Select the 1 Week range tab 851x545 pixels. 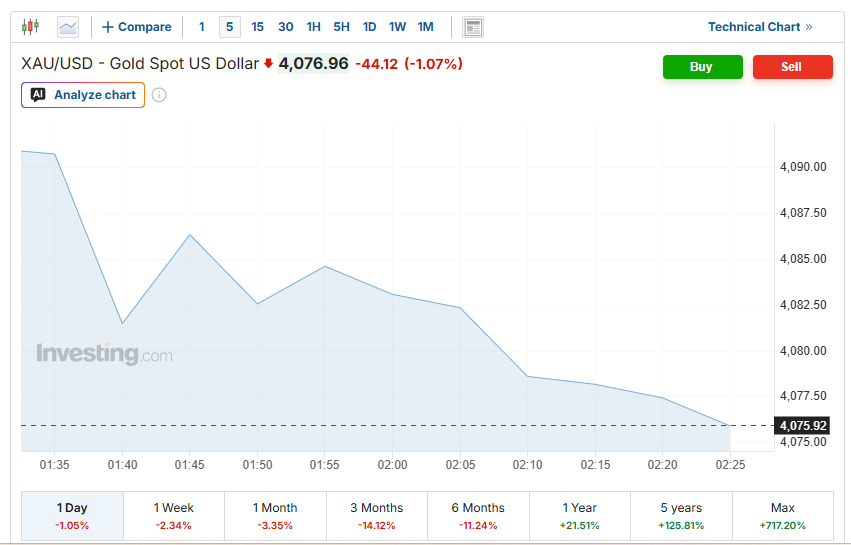click(174, 516)
